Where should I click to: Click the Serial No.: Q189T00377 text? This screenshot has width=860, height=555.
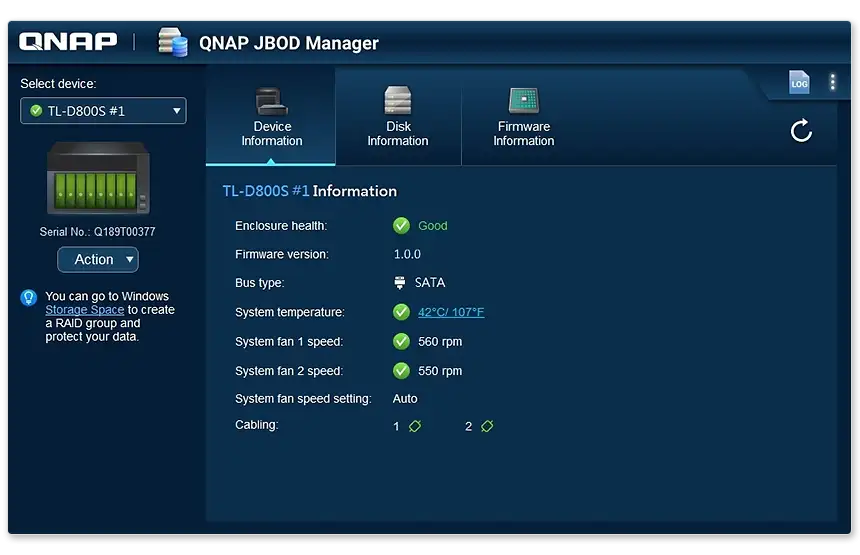click(97, 231)
